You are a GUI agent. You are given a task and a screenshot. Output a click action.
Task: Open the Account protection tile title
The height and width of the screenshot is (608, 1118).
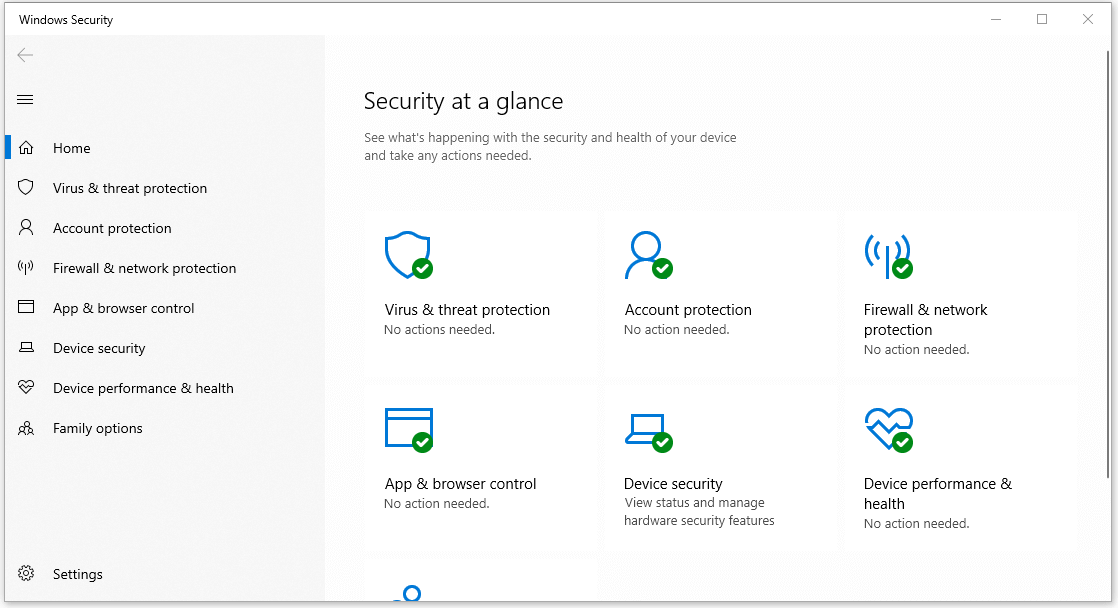coord(688,309)
